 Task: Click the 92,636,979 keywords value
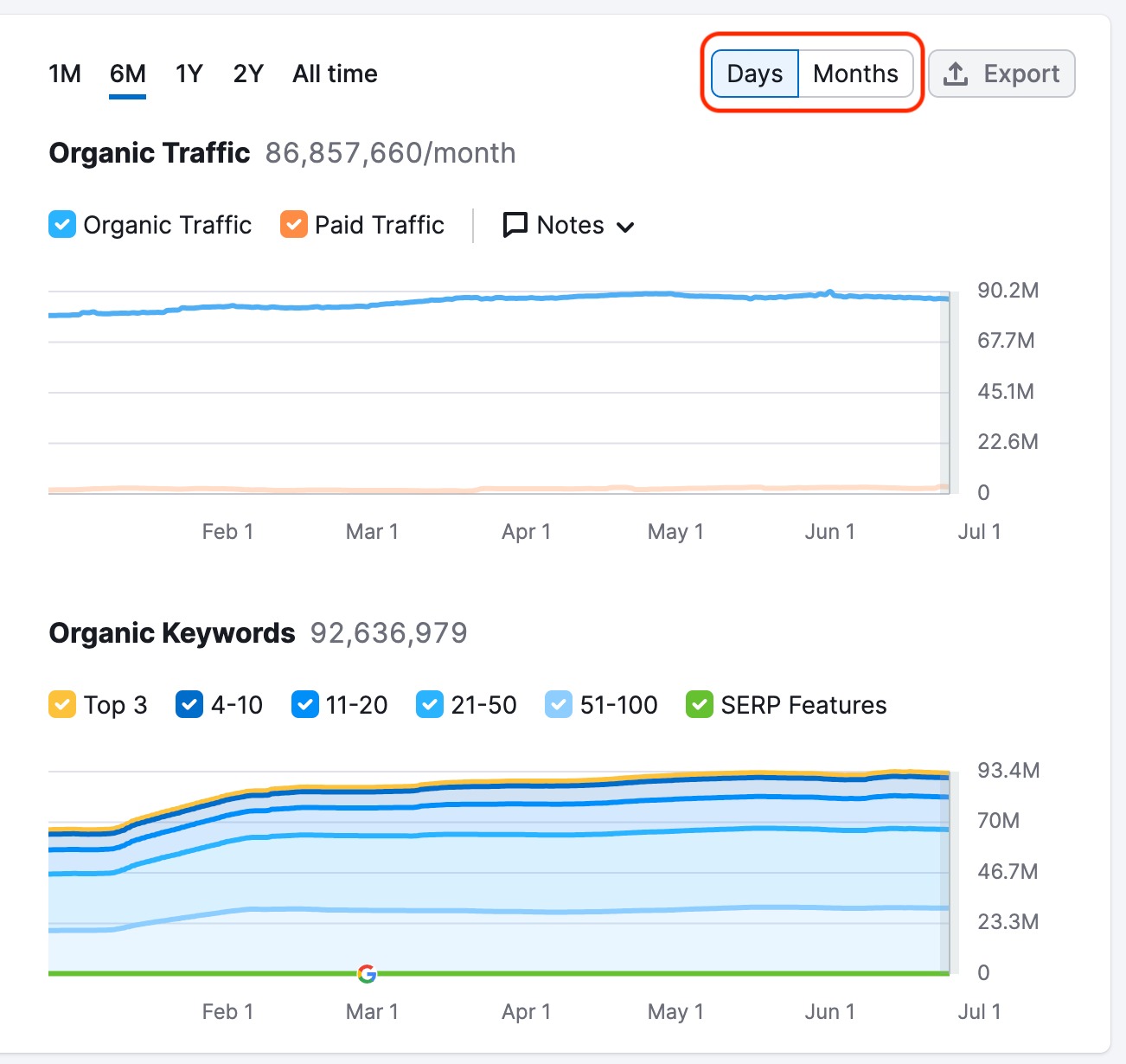click(388, 633)
